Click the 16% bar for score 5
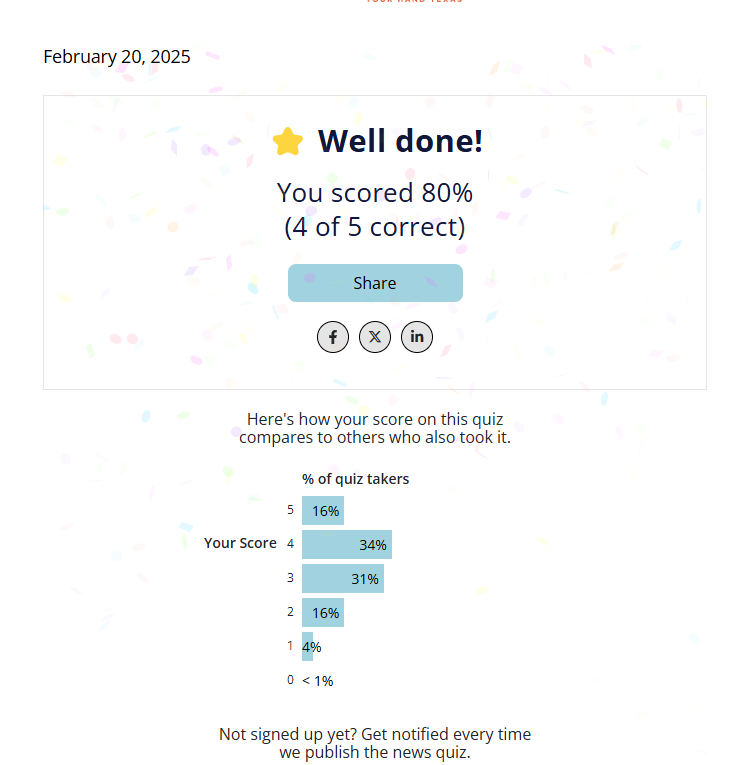 pyautogui.click(x=323, y=510)
